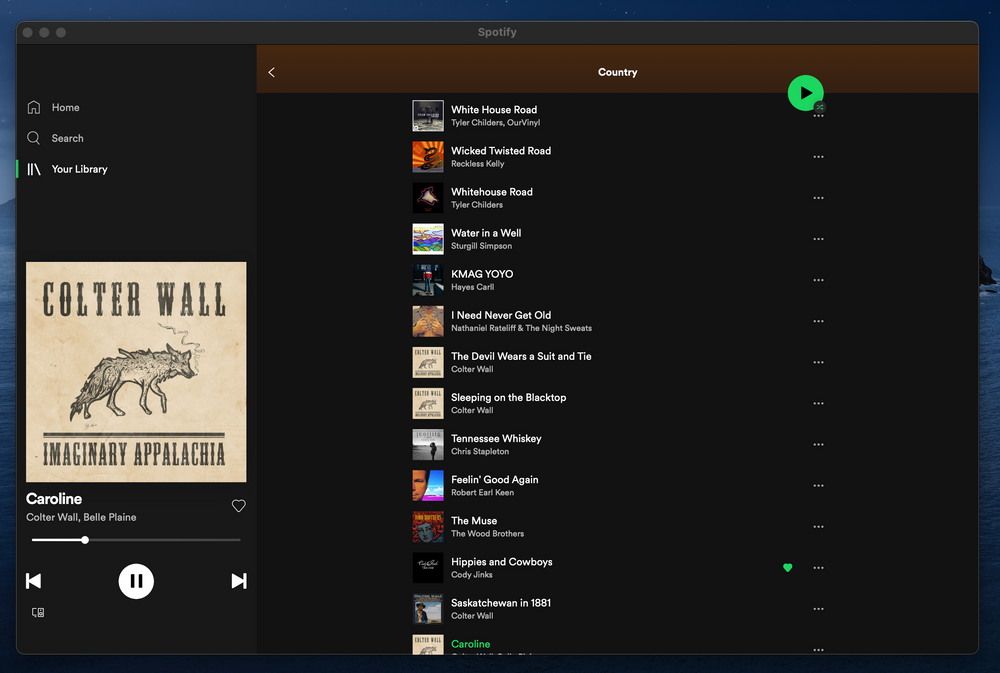
Task: Like the song Caroline with heart icon
Action: click(x=239, y=506)
